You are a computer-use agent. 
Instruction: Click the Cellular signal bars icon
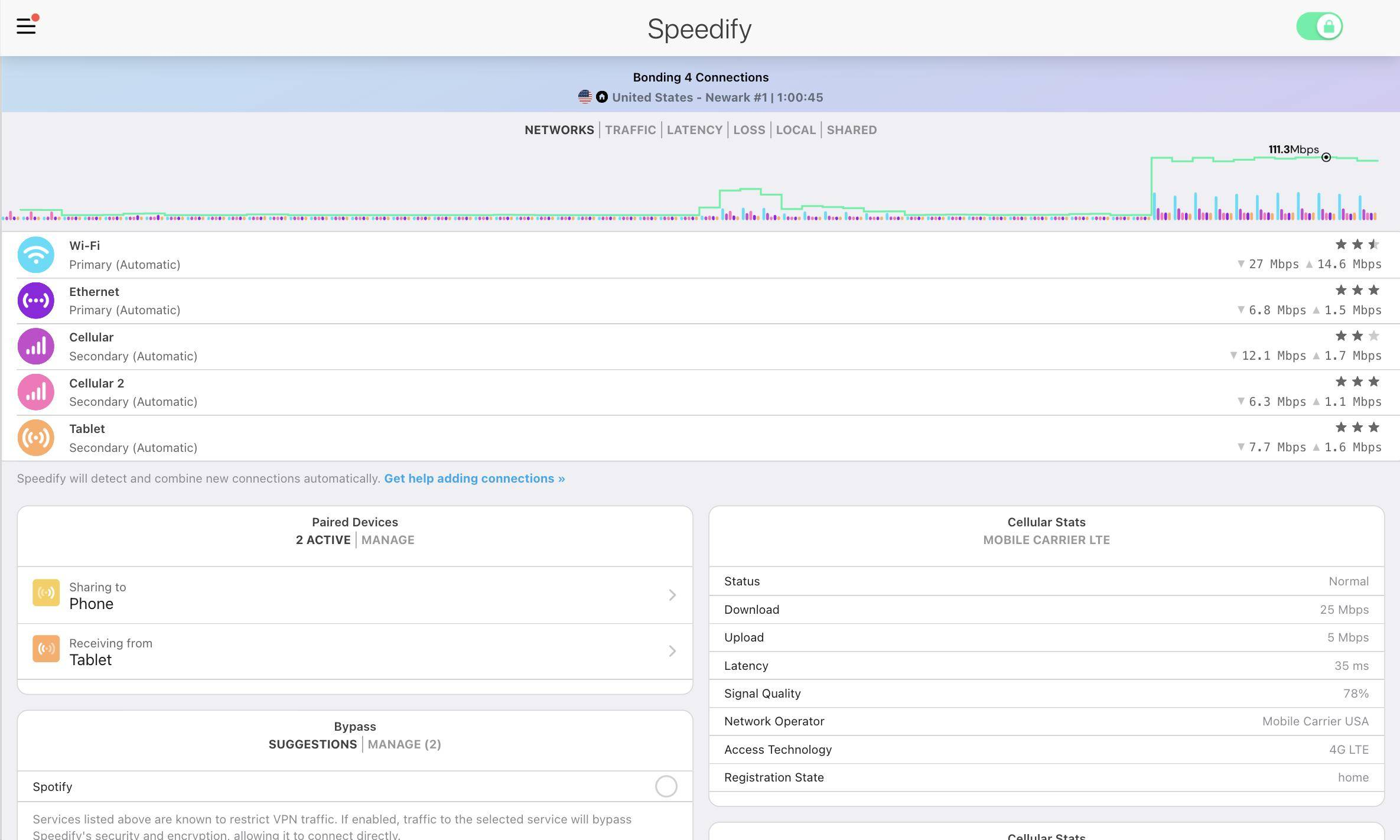pos(36,346)
